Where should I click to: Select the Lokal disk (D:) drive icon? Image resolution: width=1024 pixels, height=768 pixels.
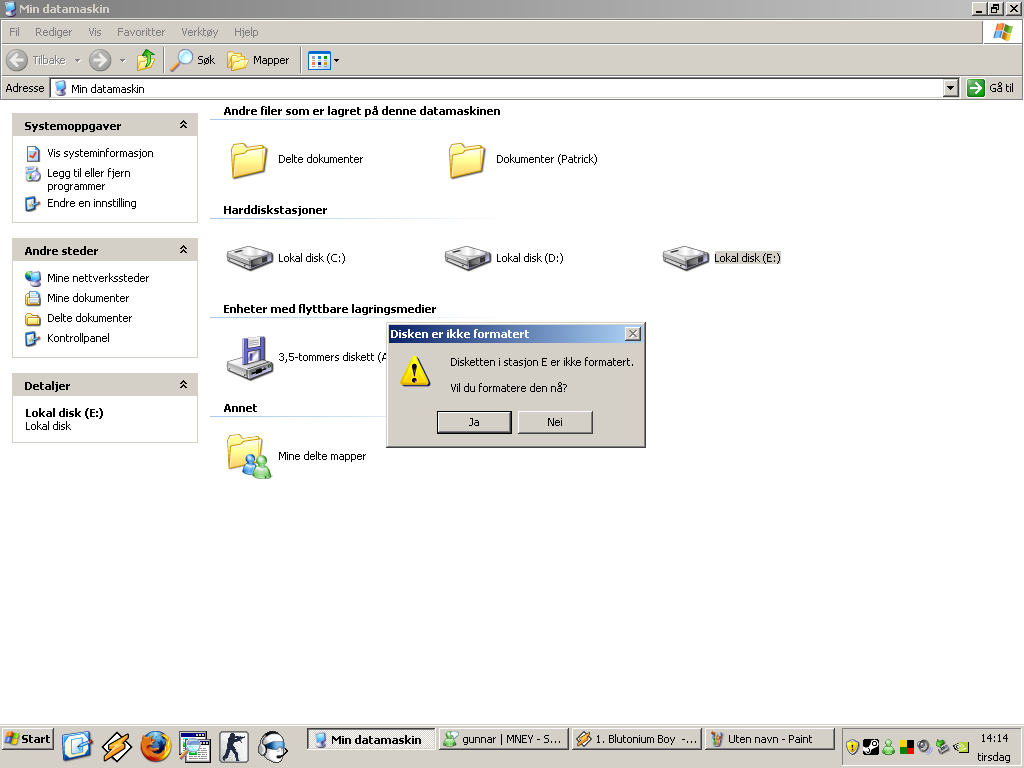click(x=468, y=258)
